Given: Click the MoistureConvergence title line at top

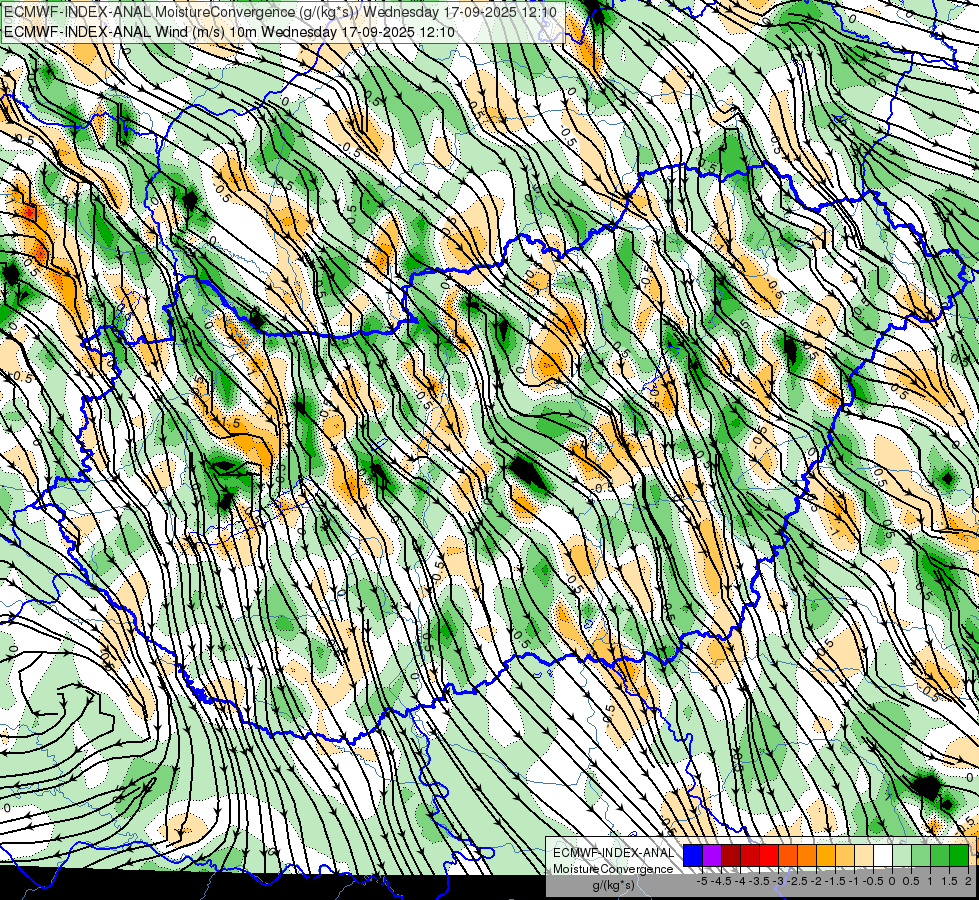Looking at the screenshot, I should click(x=280, y=12).
